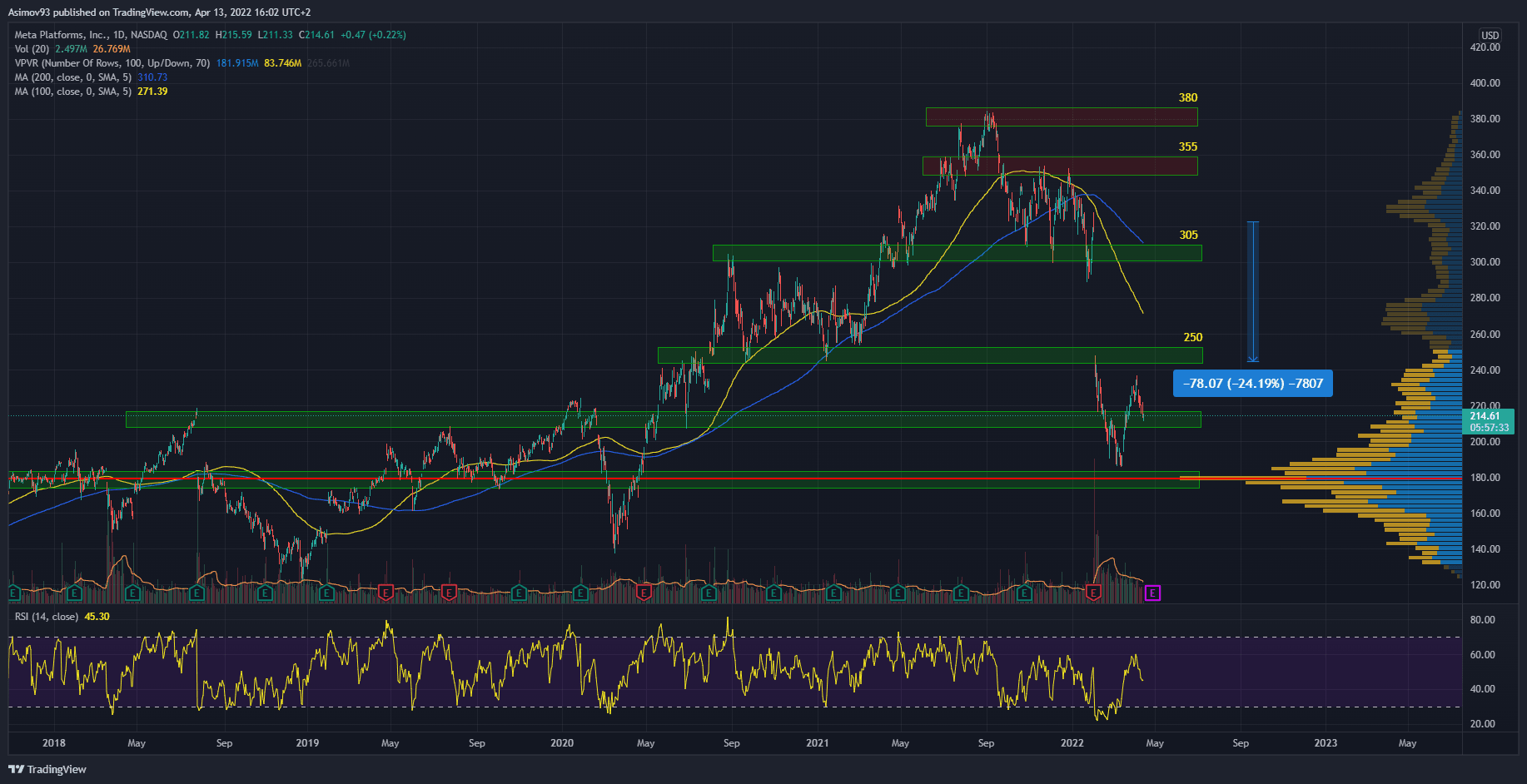The image size is (1527, 784).
Task: Click the green earnings marker before Sep 2020
Action: click(708, 593)
